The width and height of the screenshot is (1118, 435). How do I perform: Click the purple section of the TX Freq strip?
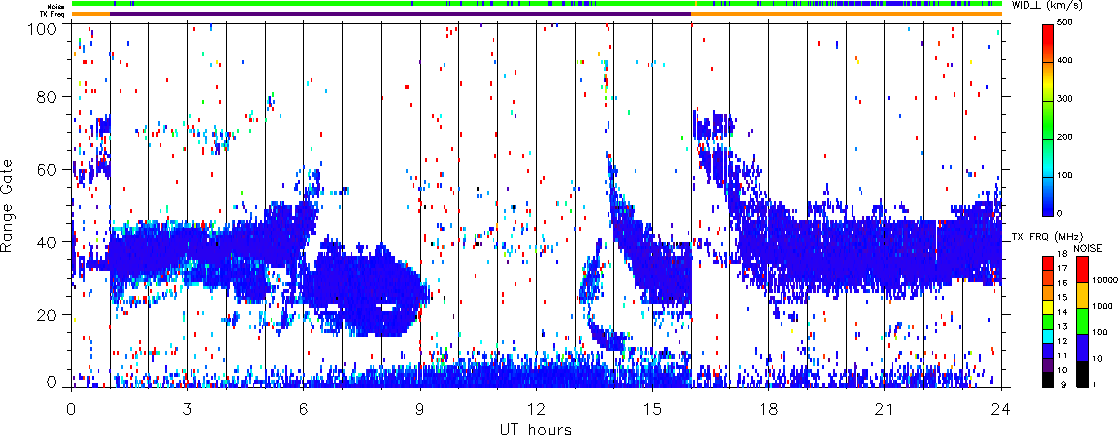pyautogui.click(x=401, y=14)
